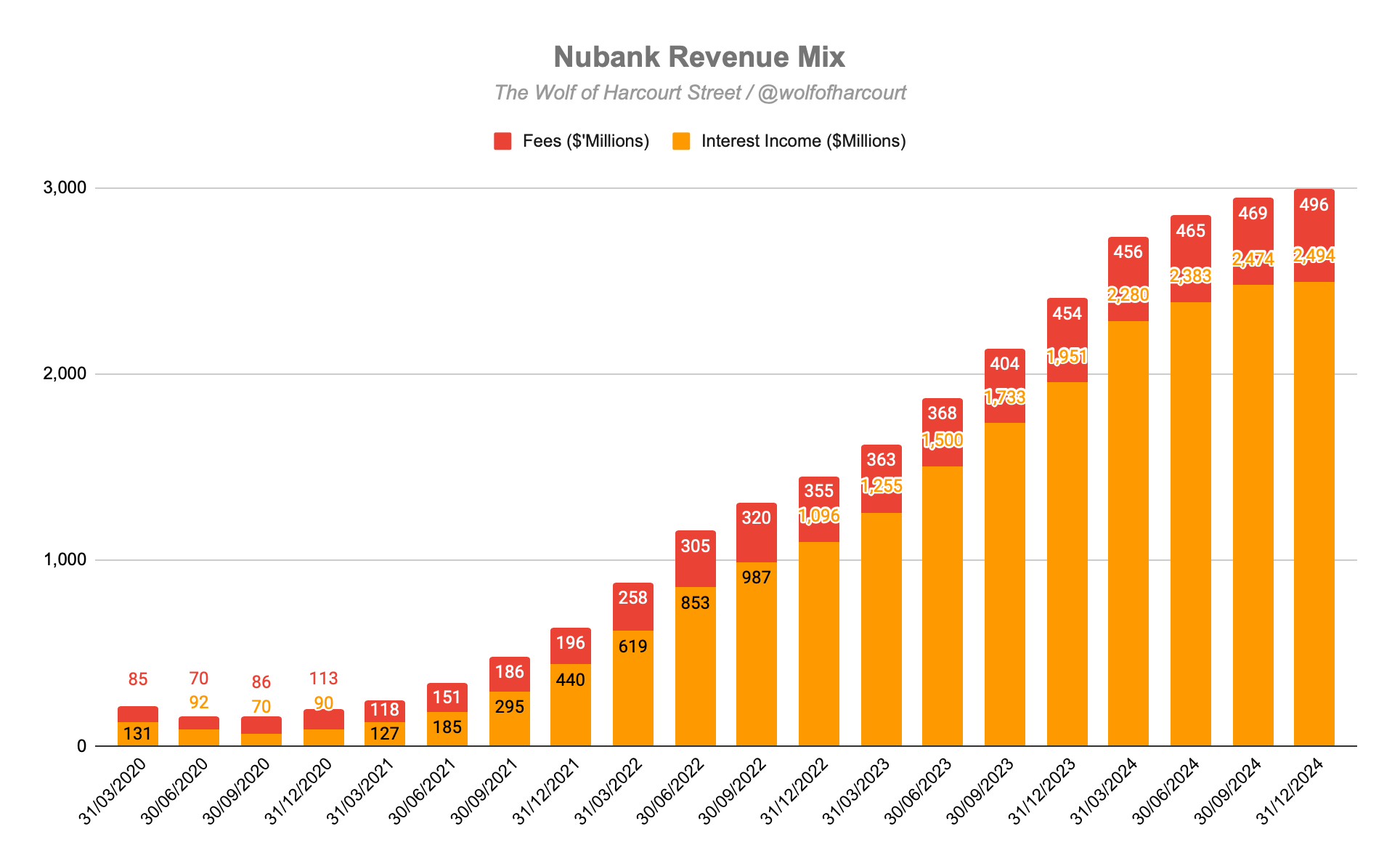Click the 31/12/2021 x-axis date label
The image size is (1400, 866).
[546, 792]
